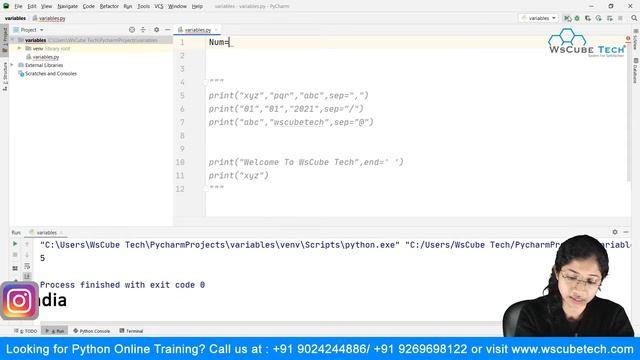Toggle the Project side tool button

(x=4, y=40)
